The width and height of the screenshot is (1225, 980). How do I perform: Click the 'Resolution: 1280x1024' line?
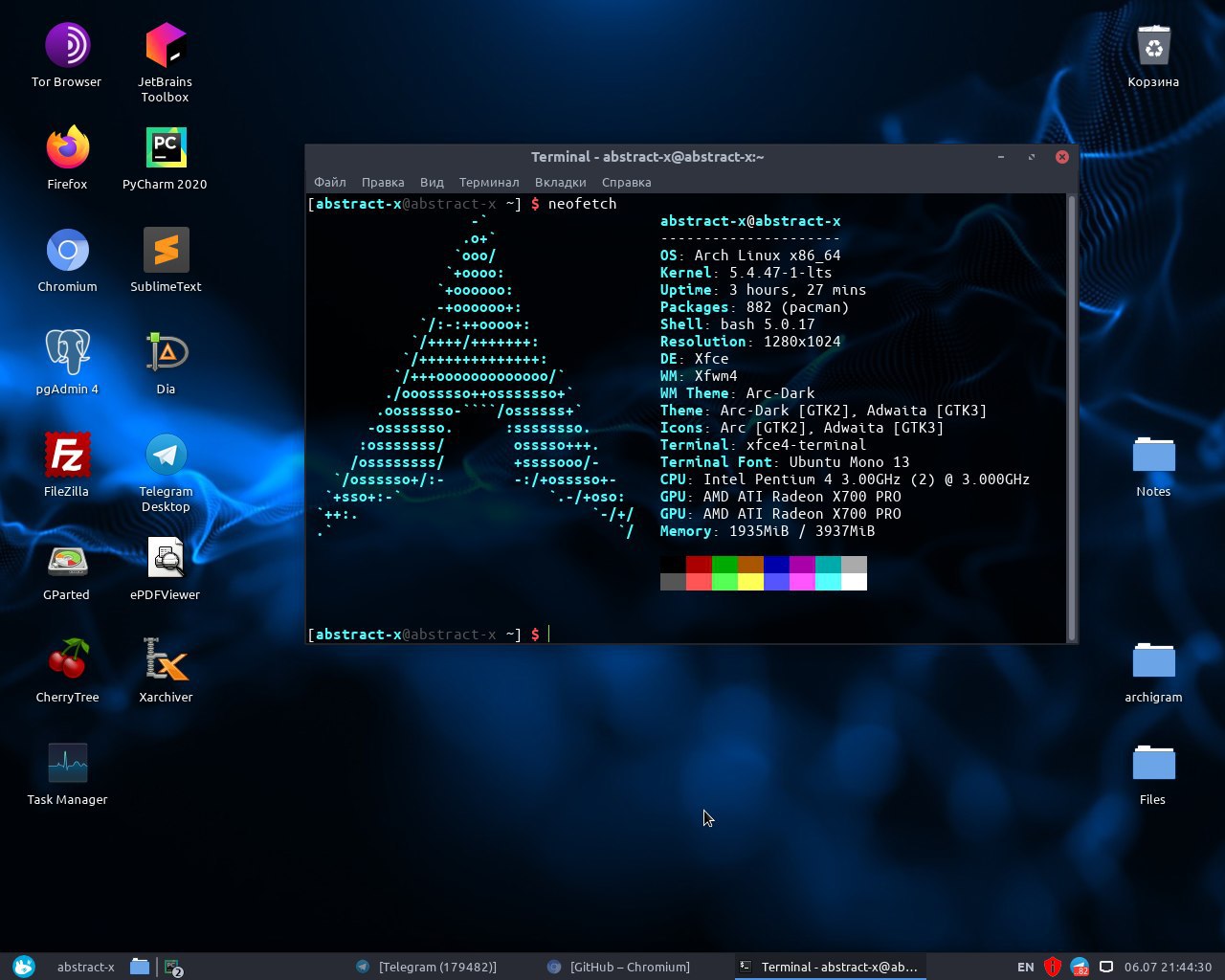click(x=750, y=341)
